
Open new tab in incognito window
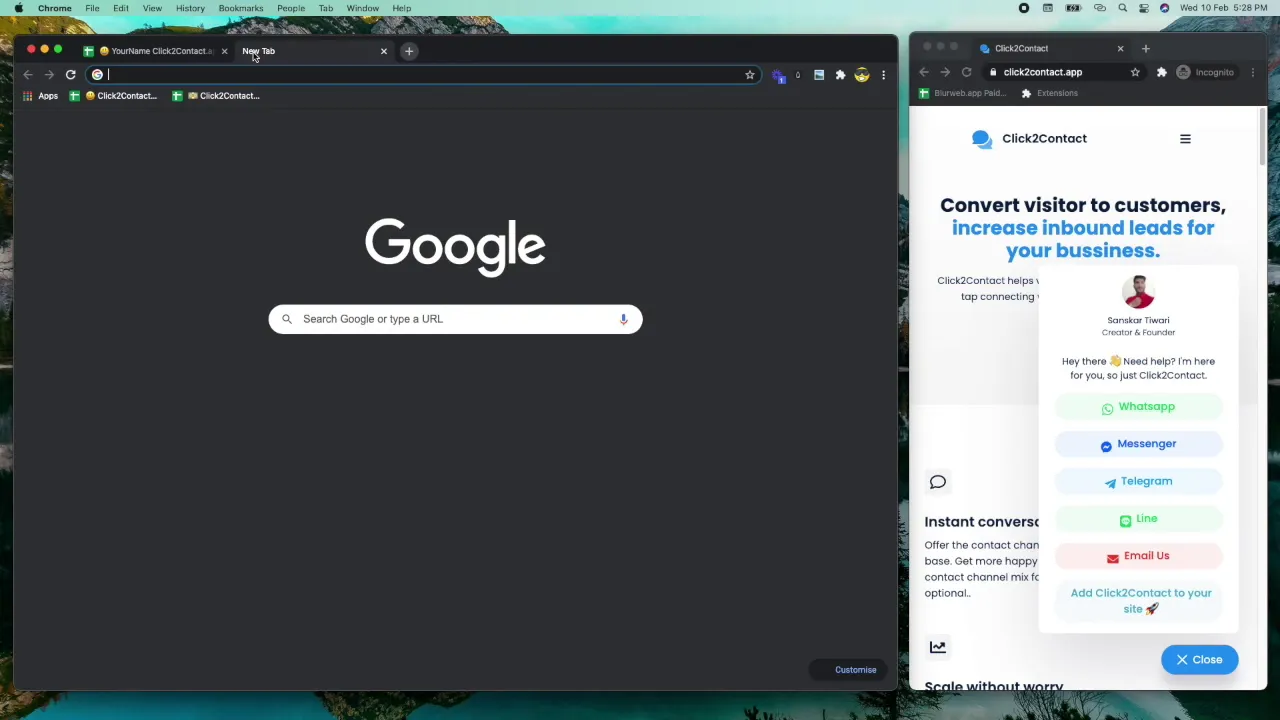(x=1146, y=48)
